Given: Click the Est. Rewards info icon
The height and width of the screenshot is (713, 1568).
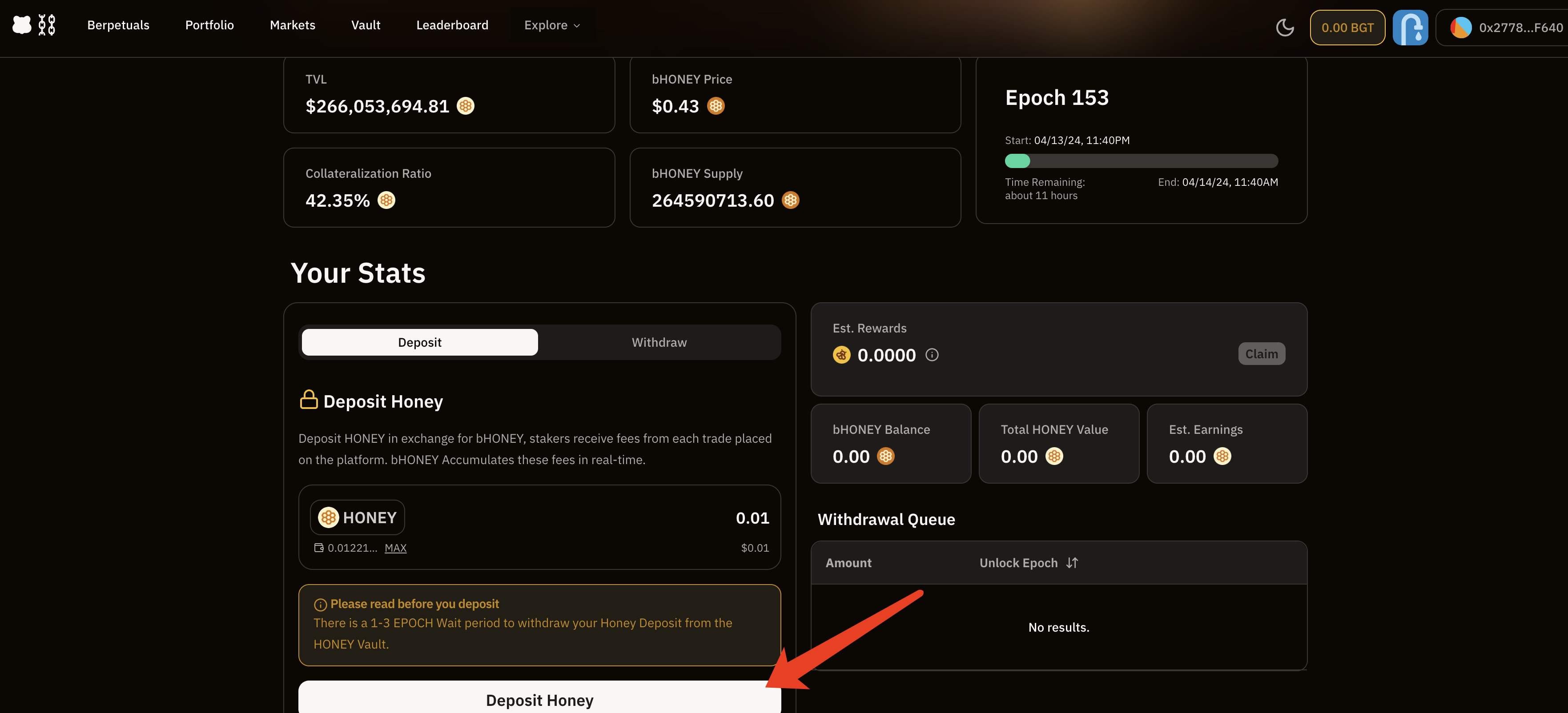Looking at the screenshot, I should pos(931,355).
